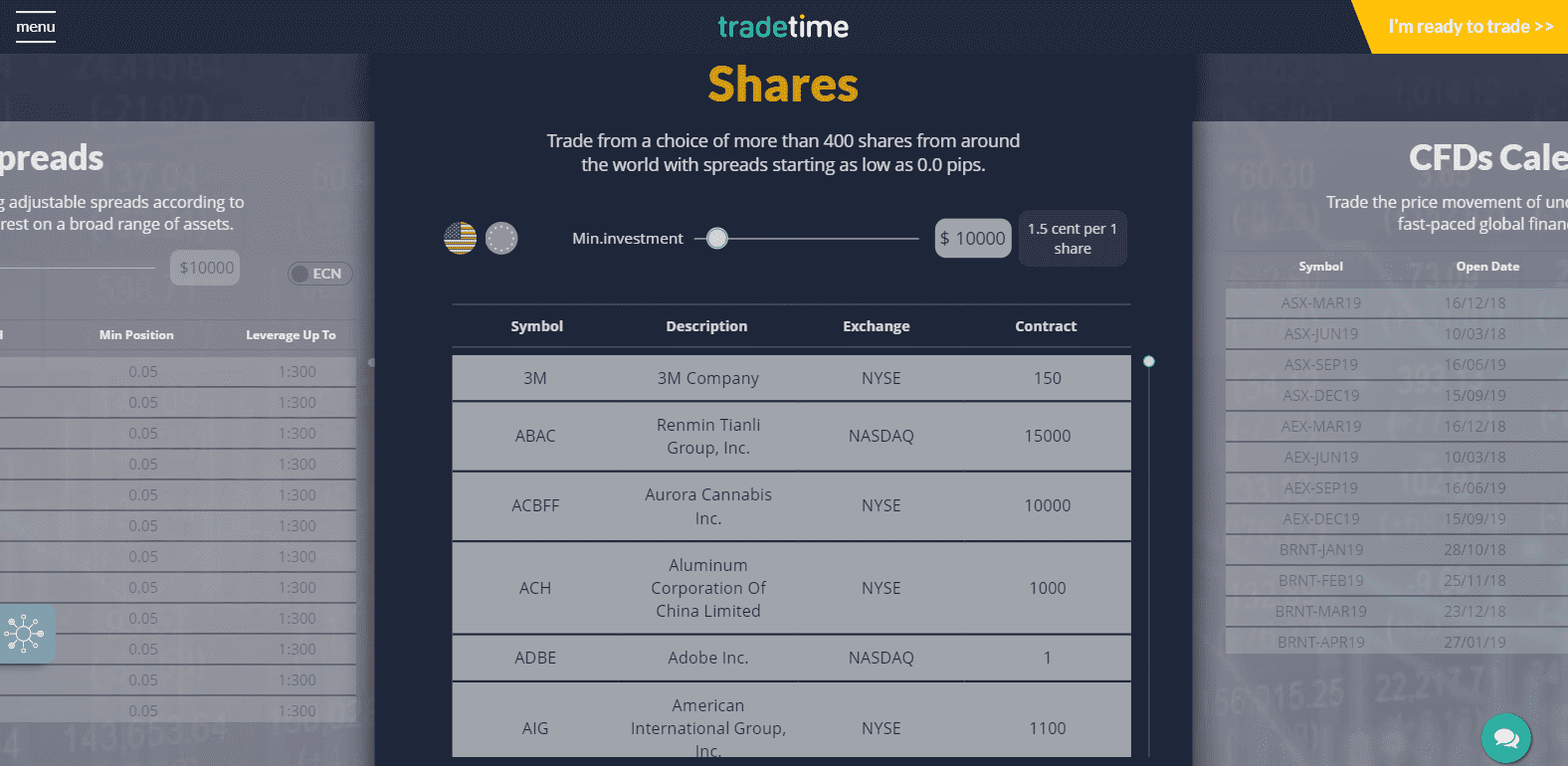Toggle the ECN switch

coord(319,274)
